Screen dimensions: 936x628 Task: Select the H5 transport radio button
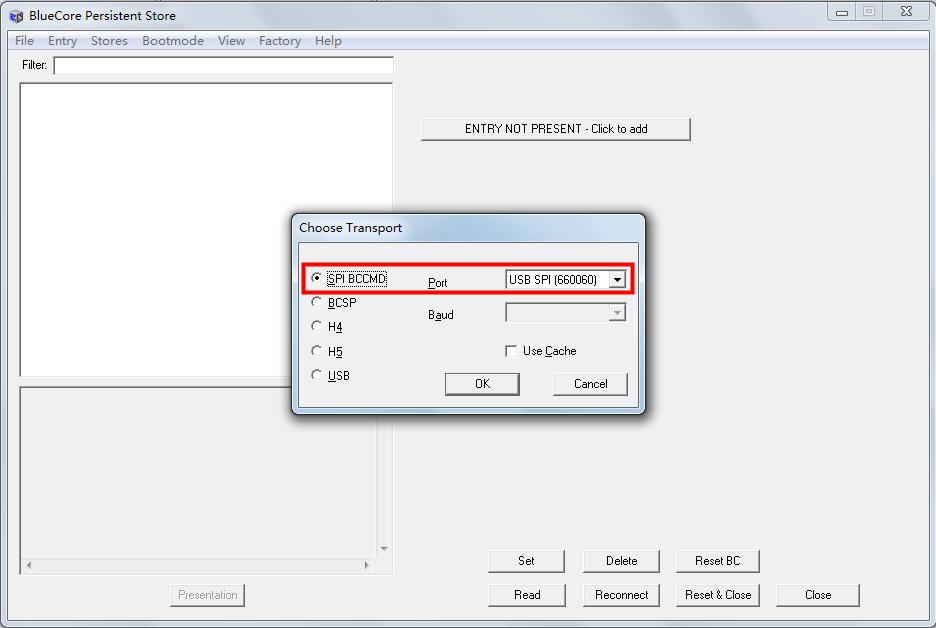[x=317, y=350]
